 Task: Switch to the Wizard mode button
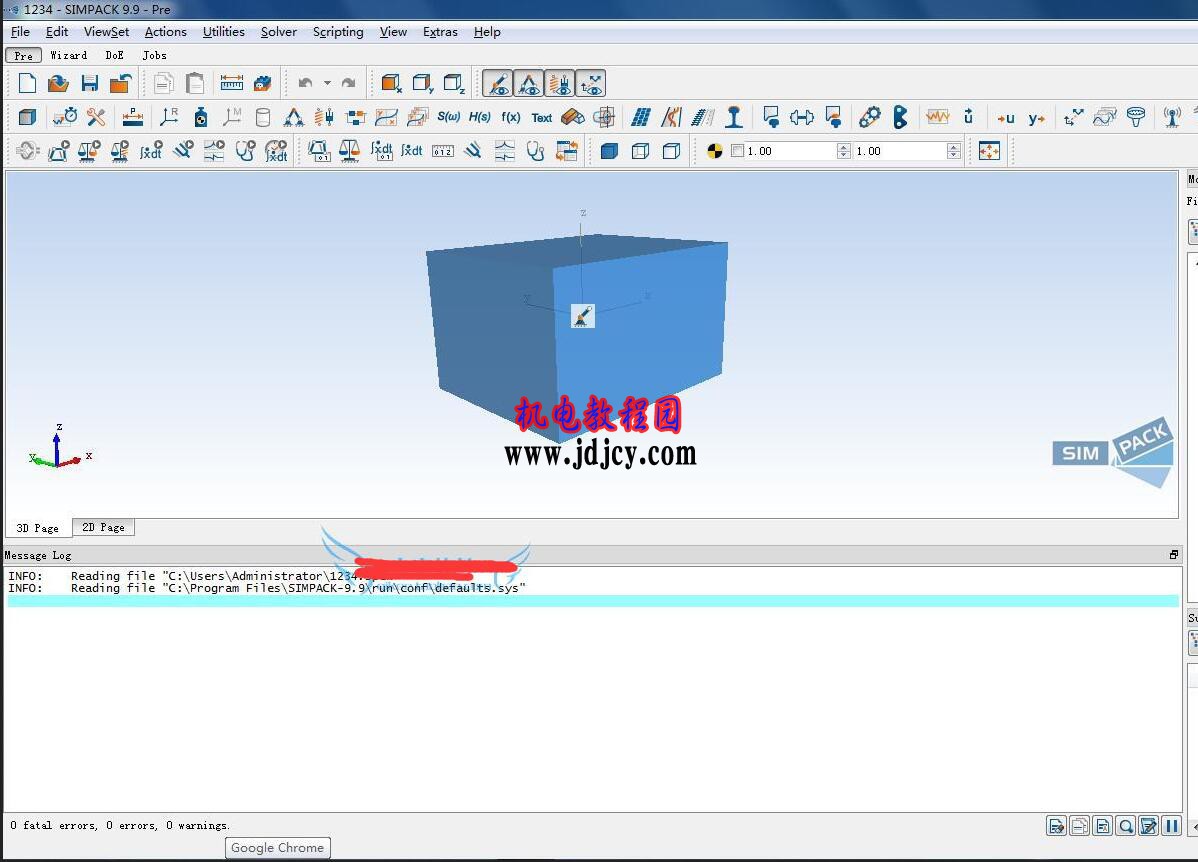tap(69, 55)
